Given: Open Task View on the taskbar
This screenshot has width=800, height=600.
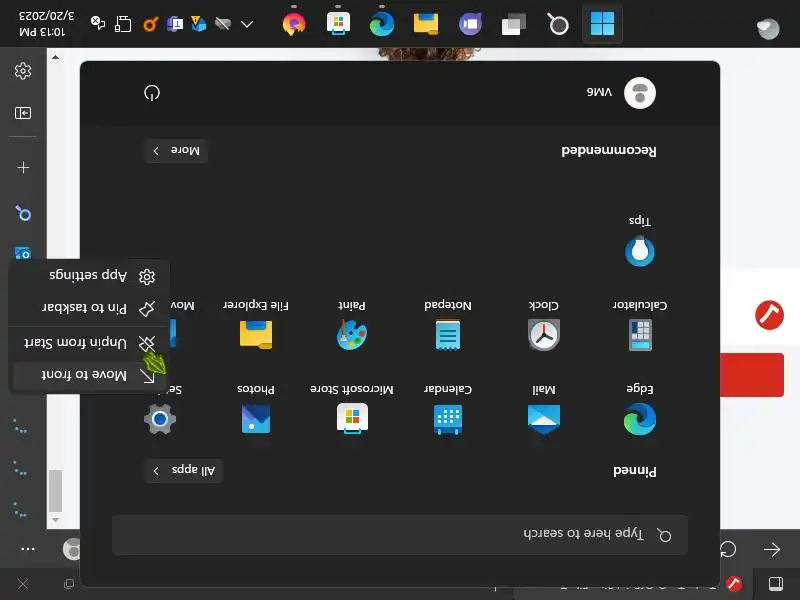Looking at the screenshot, I should pyautogui.click(x=514, y=24).
